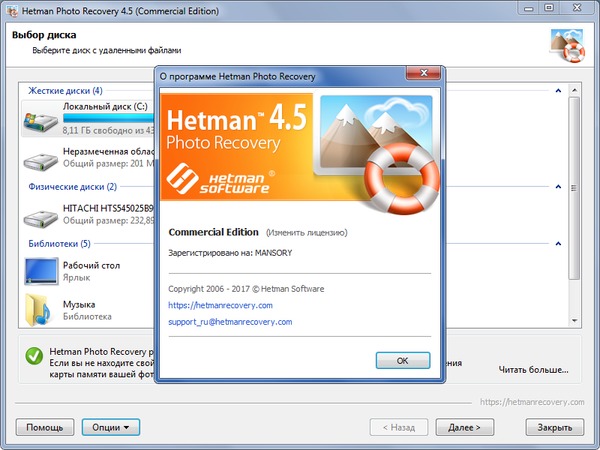Click the scroll down arrow in disk list
Screen dimensions: 600x450
[574, 321]
